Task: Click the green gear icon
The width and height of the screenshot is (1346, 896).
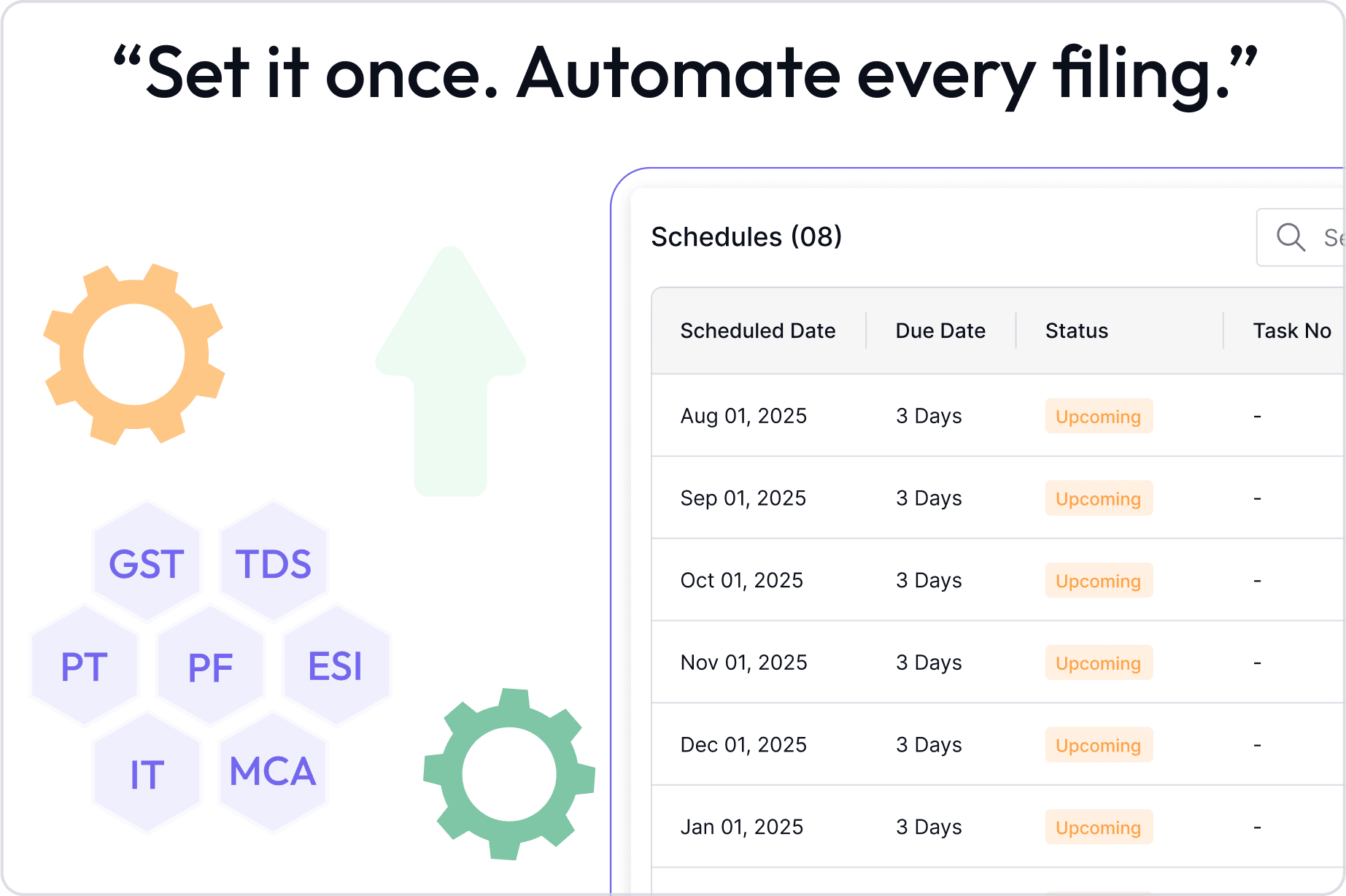Action: (509, 774)
